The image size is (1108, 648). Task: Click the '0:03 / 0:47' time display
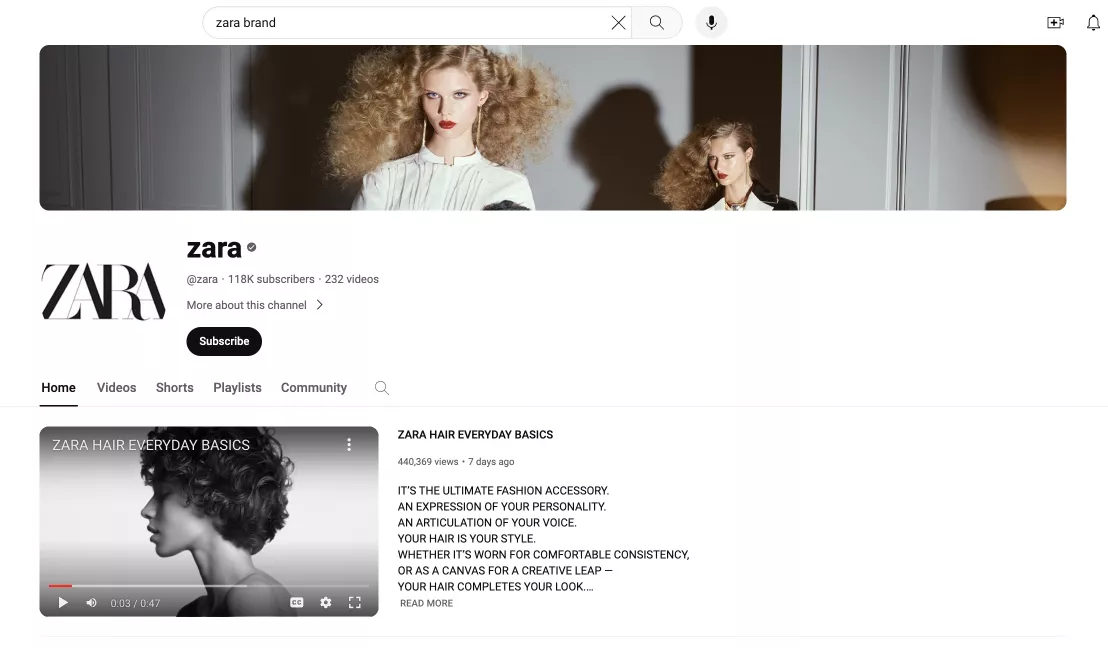(x=136, y=603)
